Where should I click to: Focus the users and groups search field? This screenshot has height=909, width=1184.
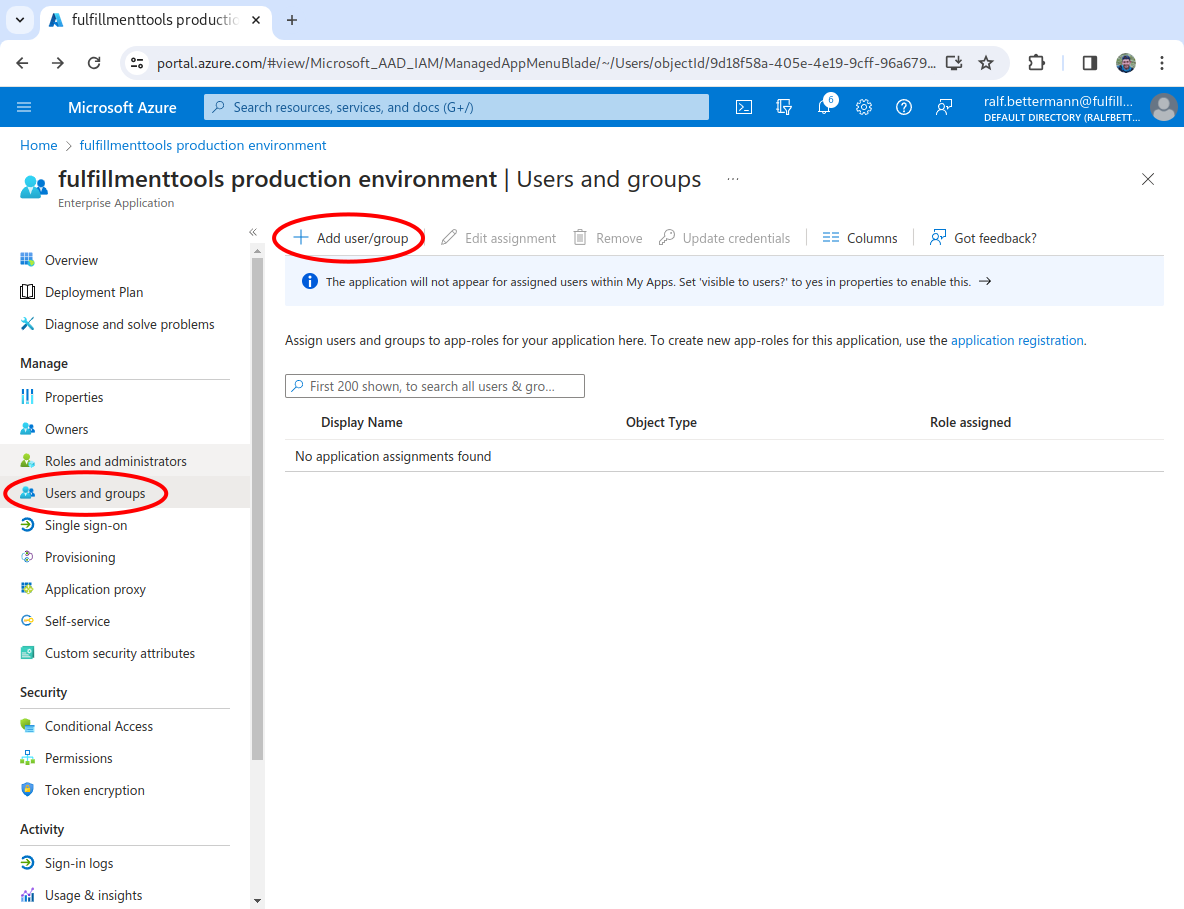click(x=435, y=386)
